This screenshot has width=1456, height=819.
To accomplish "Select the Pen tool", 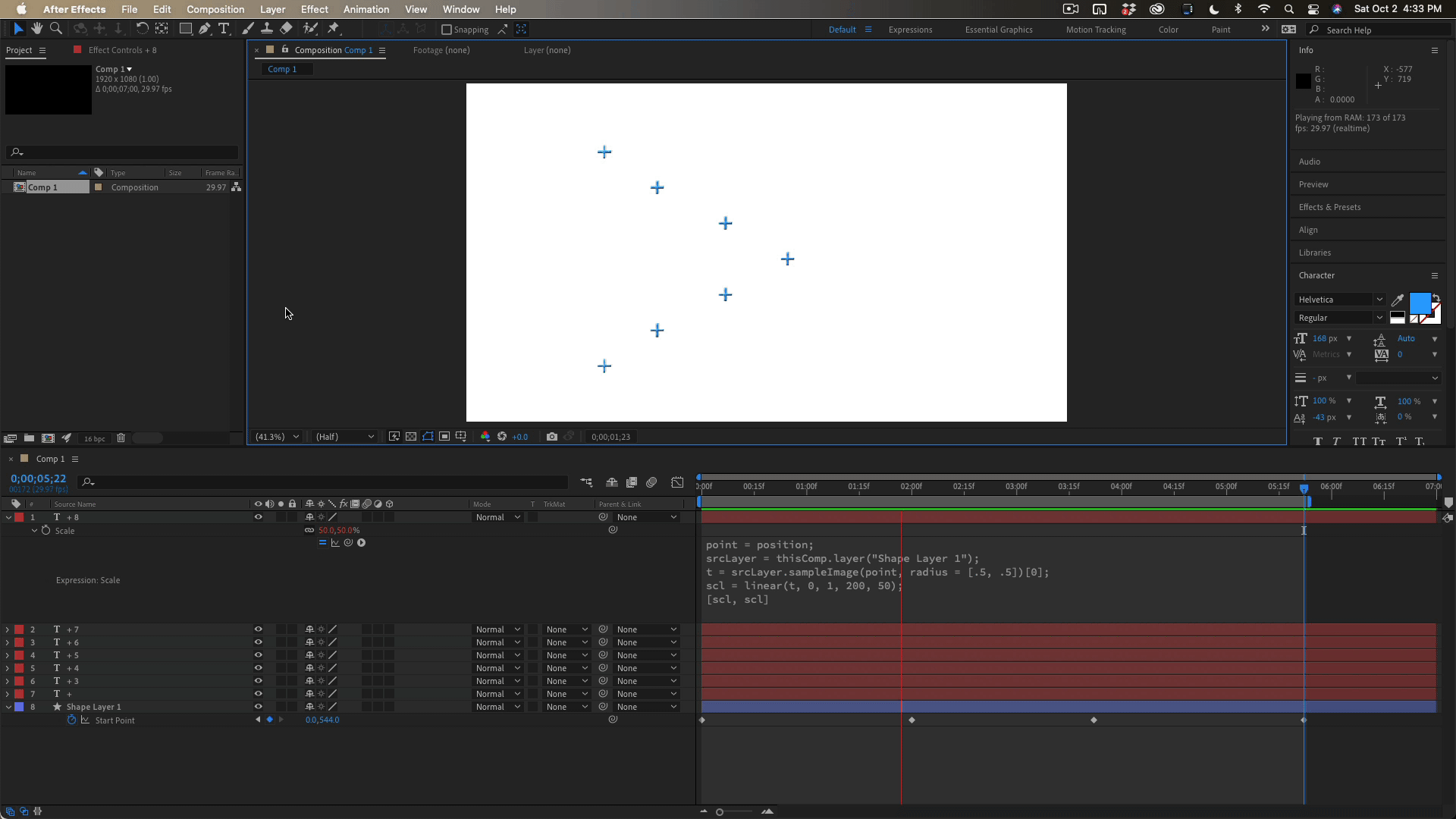I will tap(205, 29).
